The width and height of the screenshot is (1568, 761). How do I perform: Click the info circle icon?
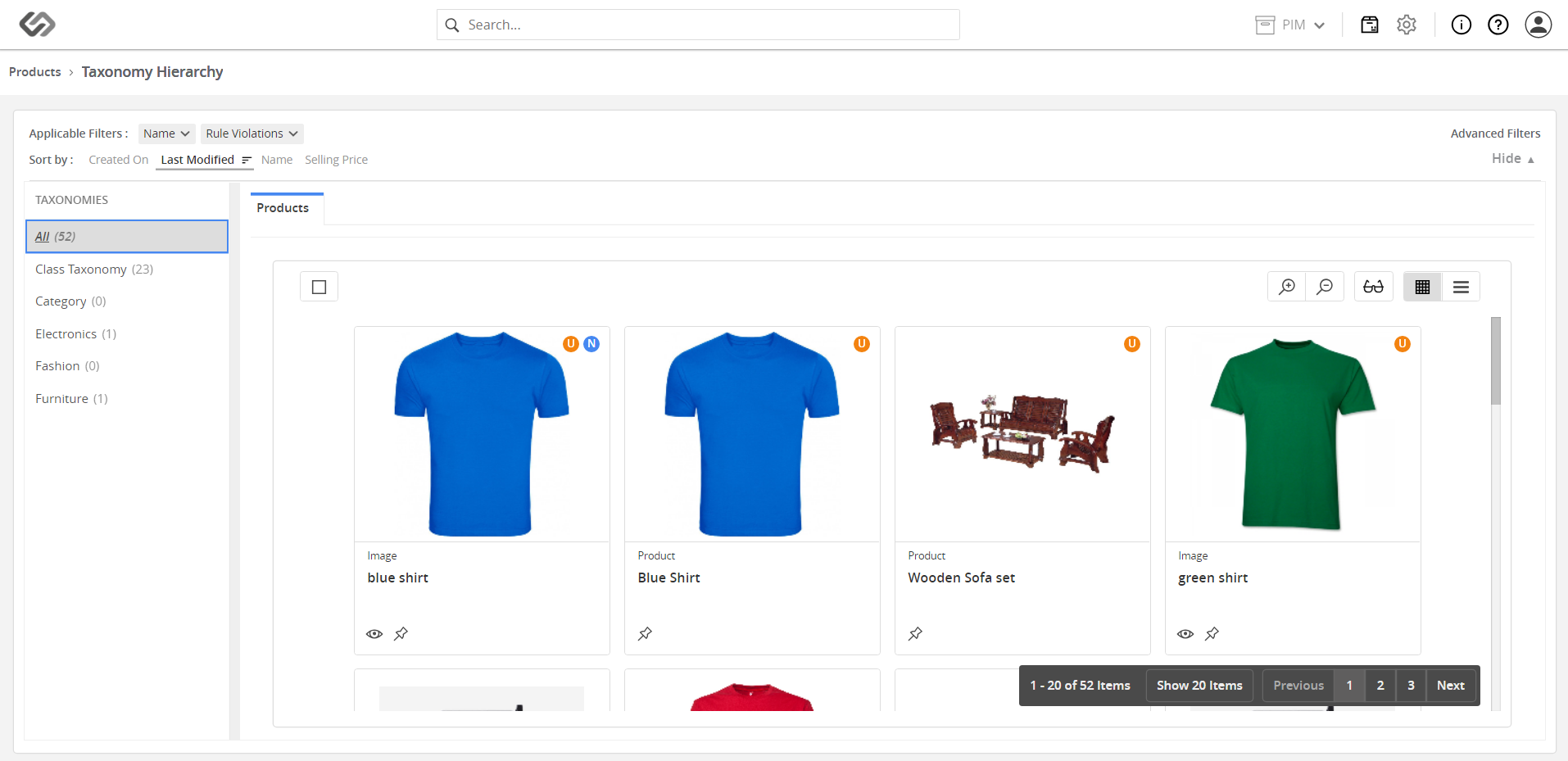click(1462, 25)
